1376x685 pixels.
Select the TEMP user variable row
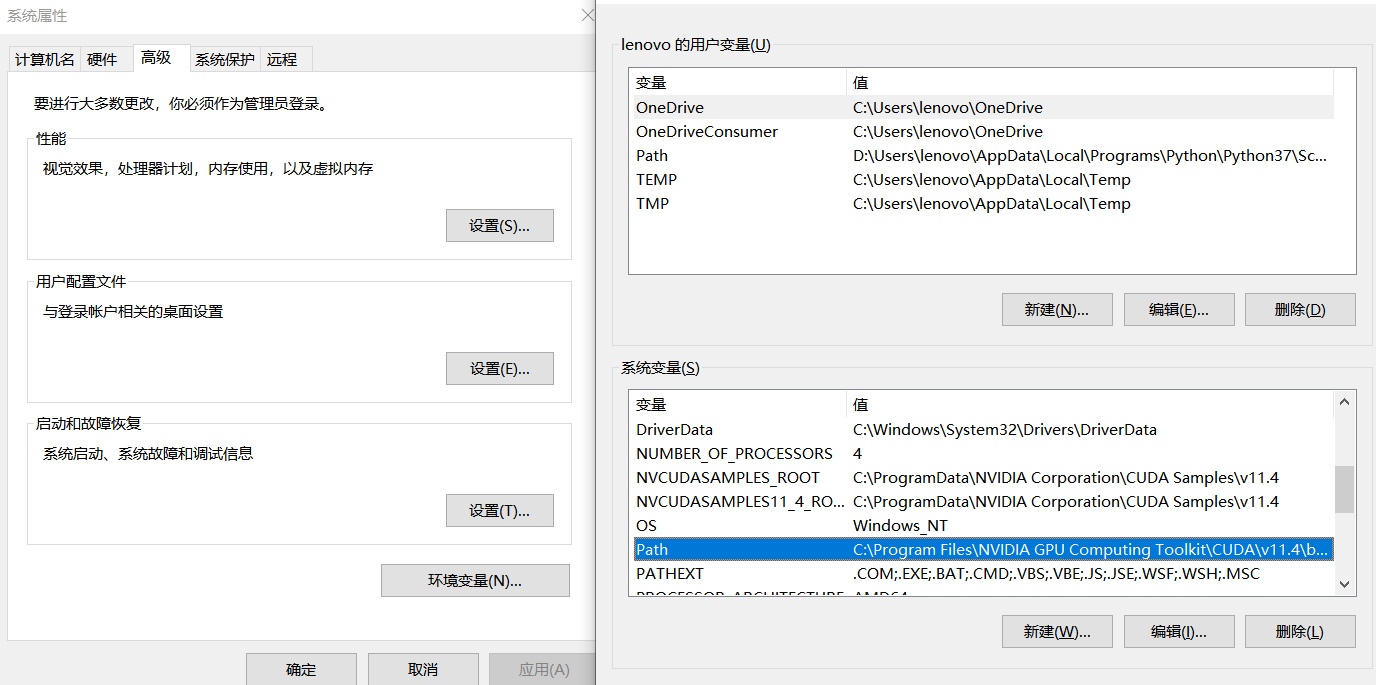(700, 179)
